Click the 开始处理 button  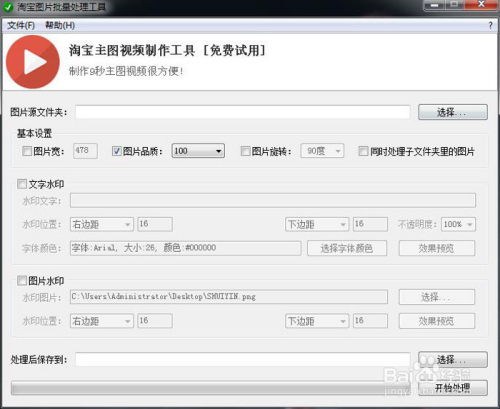coord(453,388)
